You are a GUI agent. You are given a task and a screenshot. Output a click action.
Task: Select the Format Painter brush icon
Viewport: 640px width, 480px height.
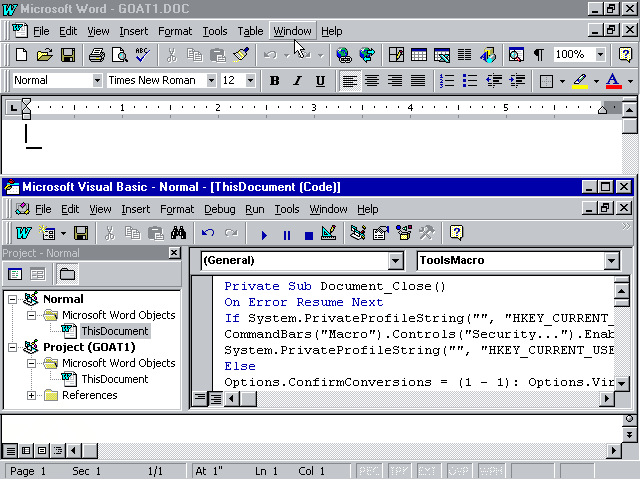tap(241, 54)
